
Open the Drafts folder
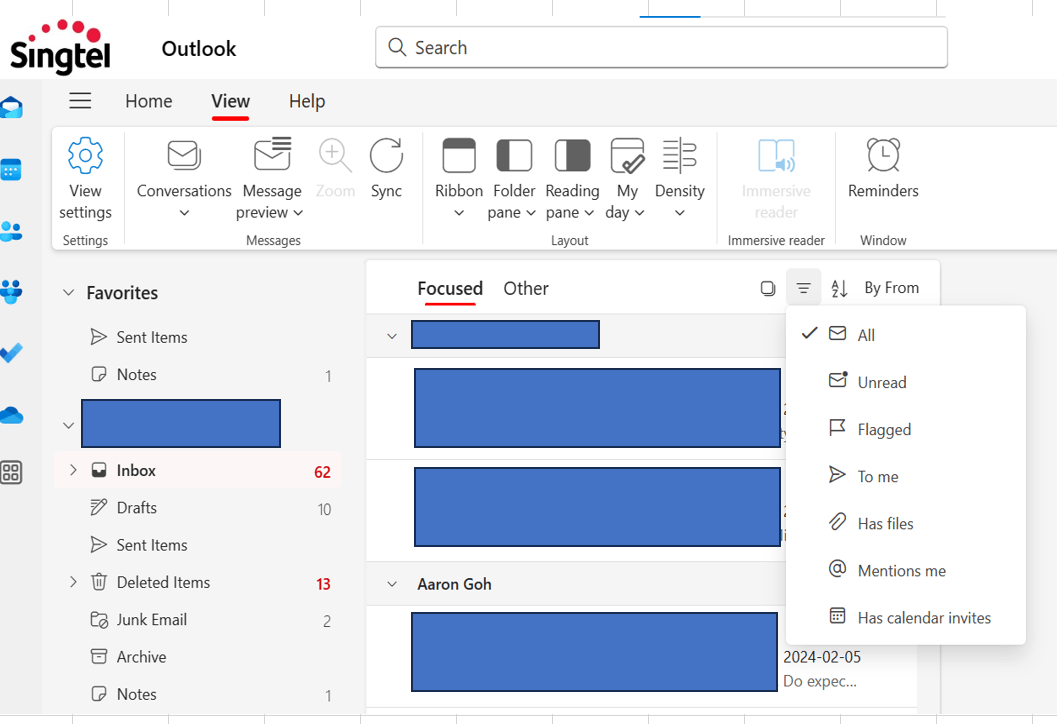197,508
